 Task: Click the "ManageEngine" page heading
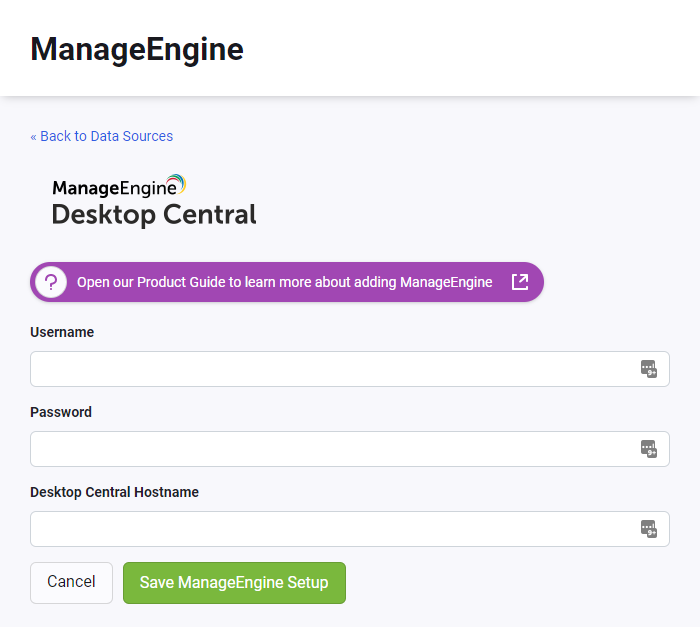(137, 49)
